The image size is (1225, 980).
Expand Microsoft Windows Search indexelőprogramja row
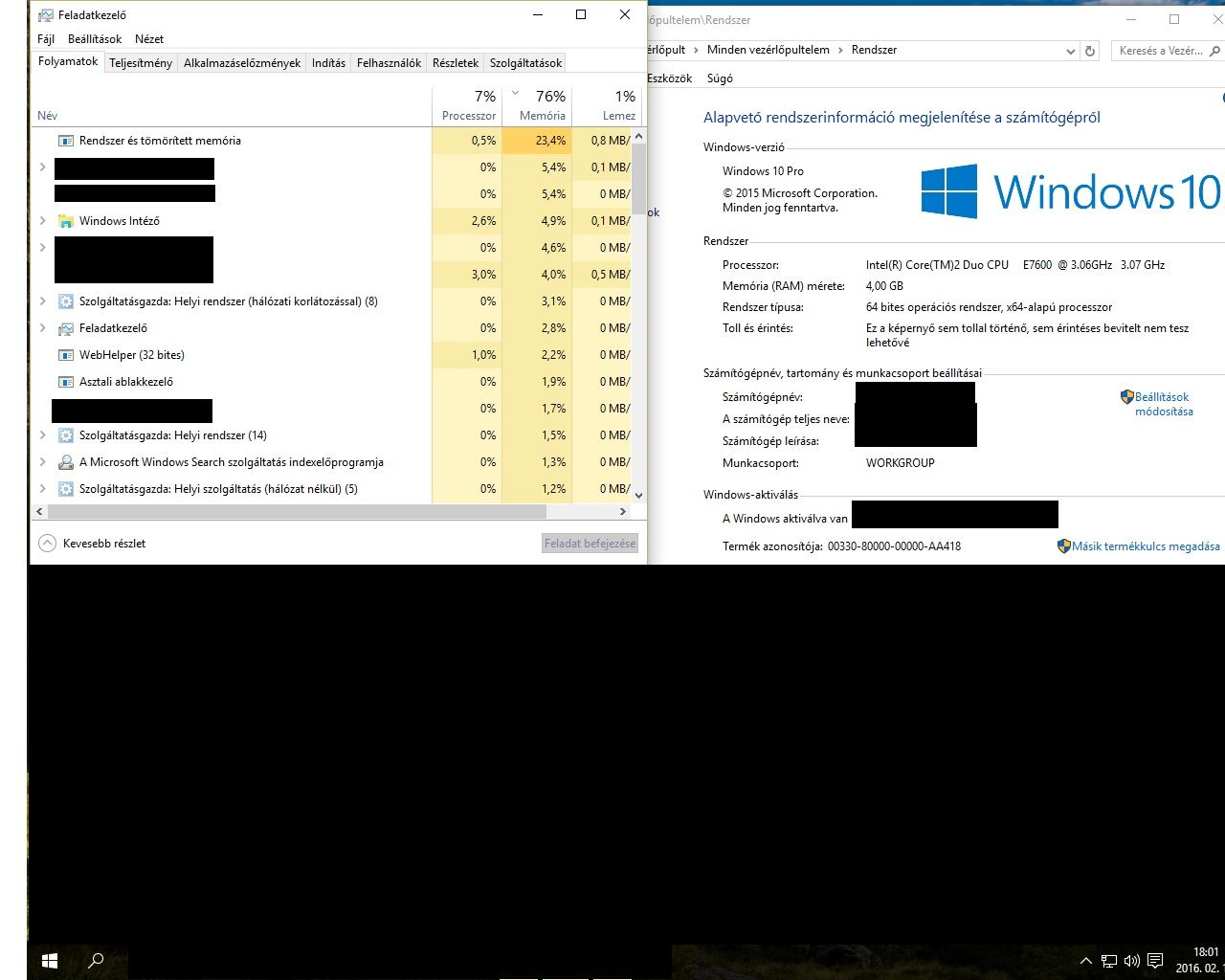(42, 462)
